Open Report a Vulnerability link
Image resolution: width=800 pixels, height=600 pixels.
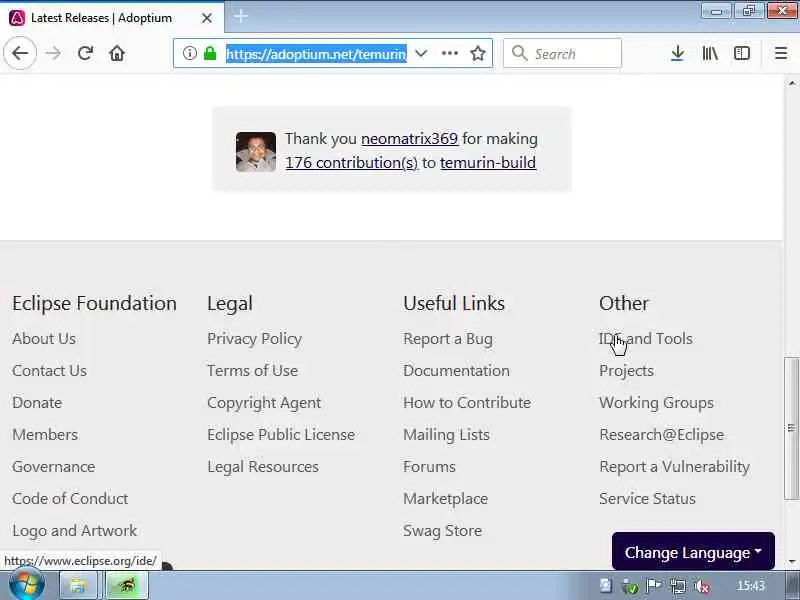[674, 467]
